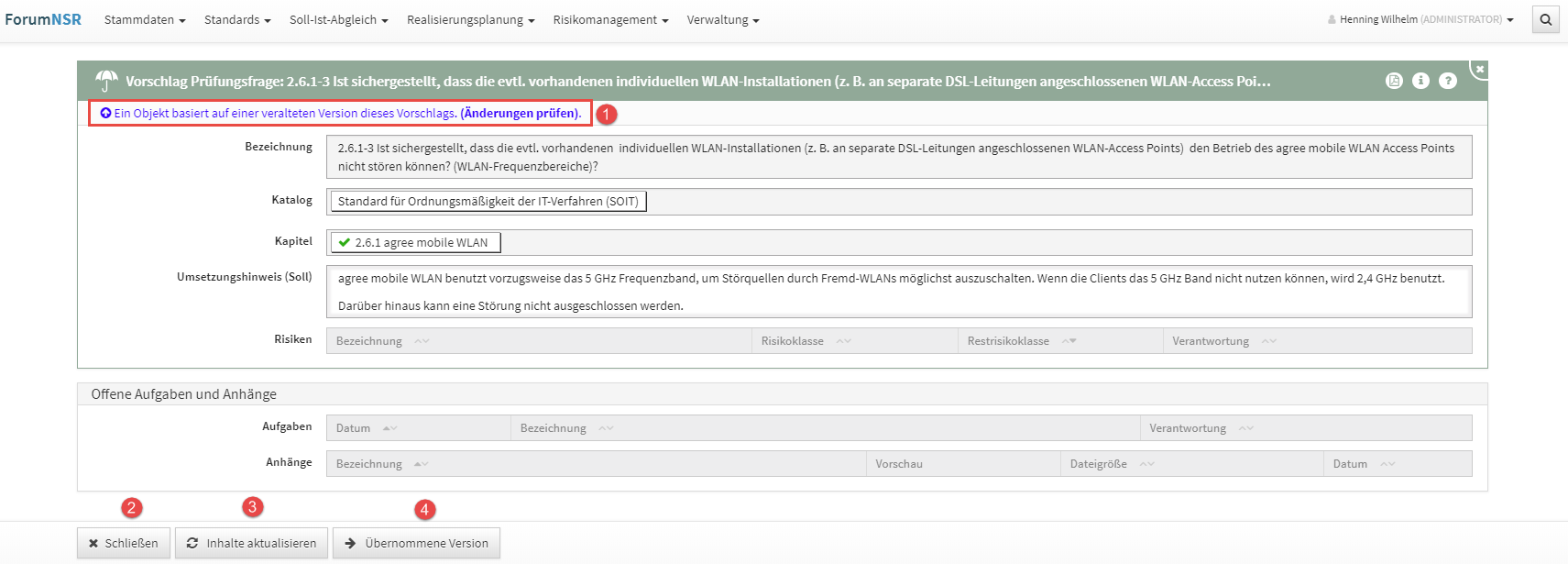The width and height of the screenshot is (1568, 564).
Task: Open the Risikomanagement menu
Action: [610, 19]
